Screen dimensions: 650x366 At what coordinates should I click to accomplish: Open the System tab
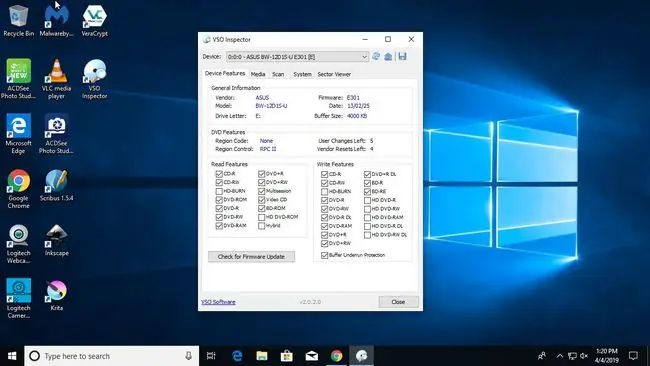302,74
